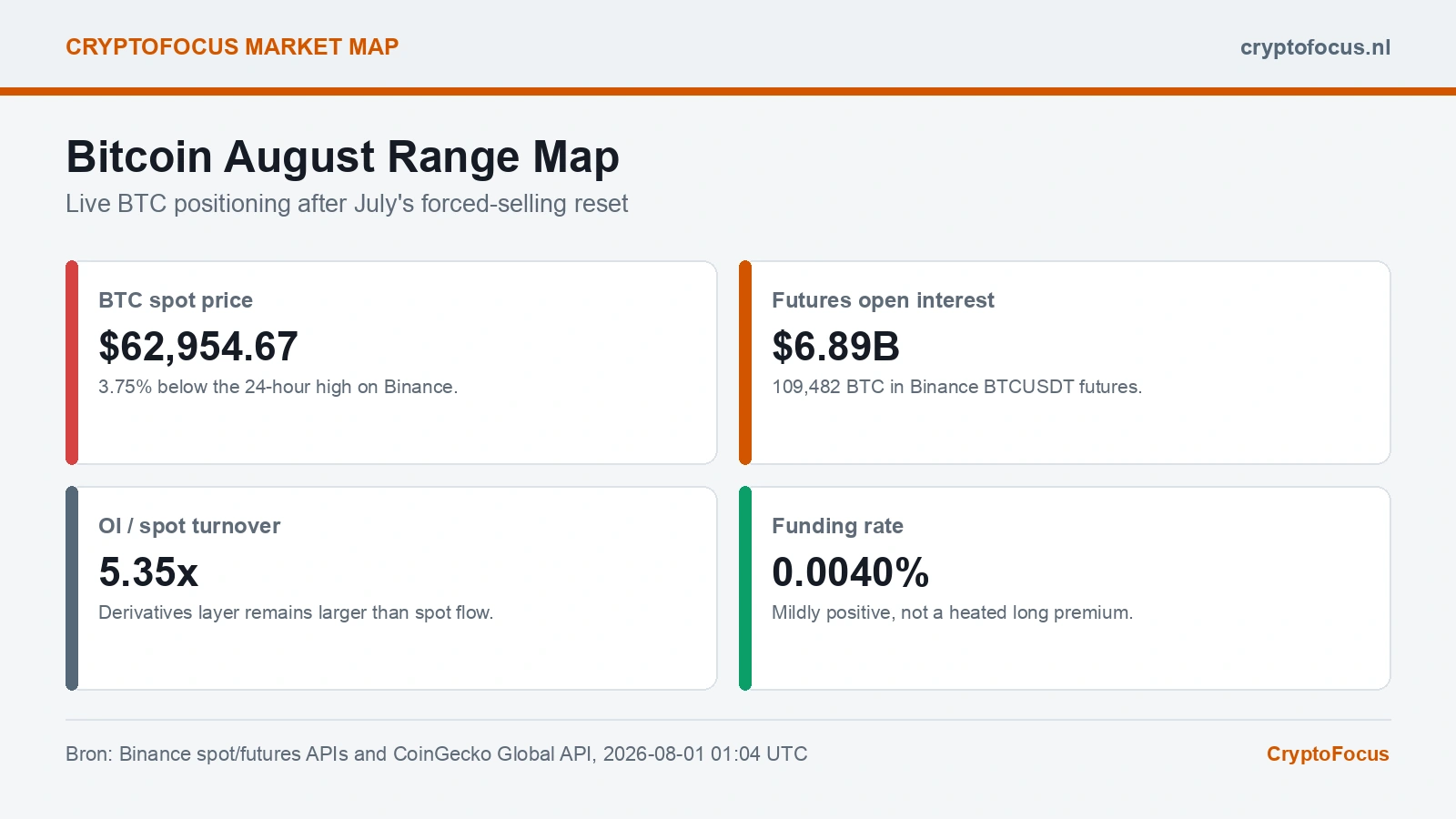The image size is (1456, 819).
Task: Click the Futures open interest label
Action: click(x=883, y=300)
